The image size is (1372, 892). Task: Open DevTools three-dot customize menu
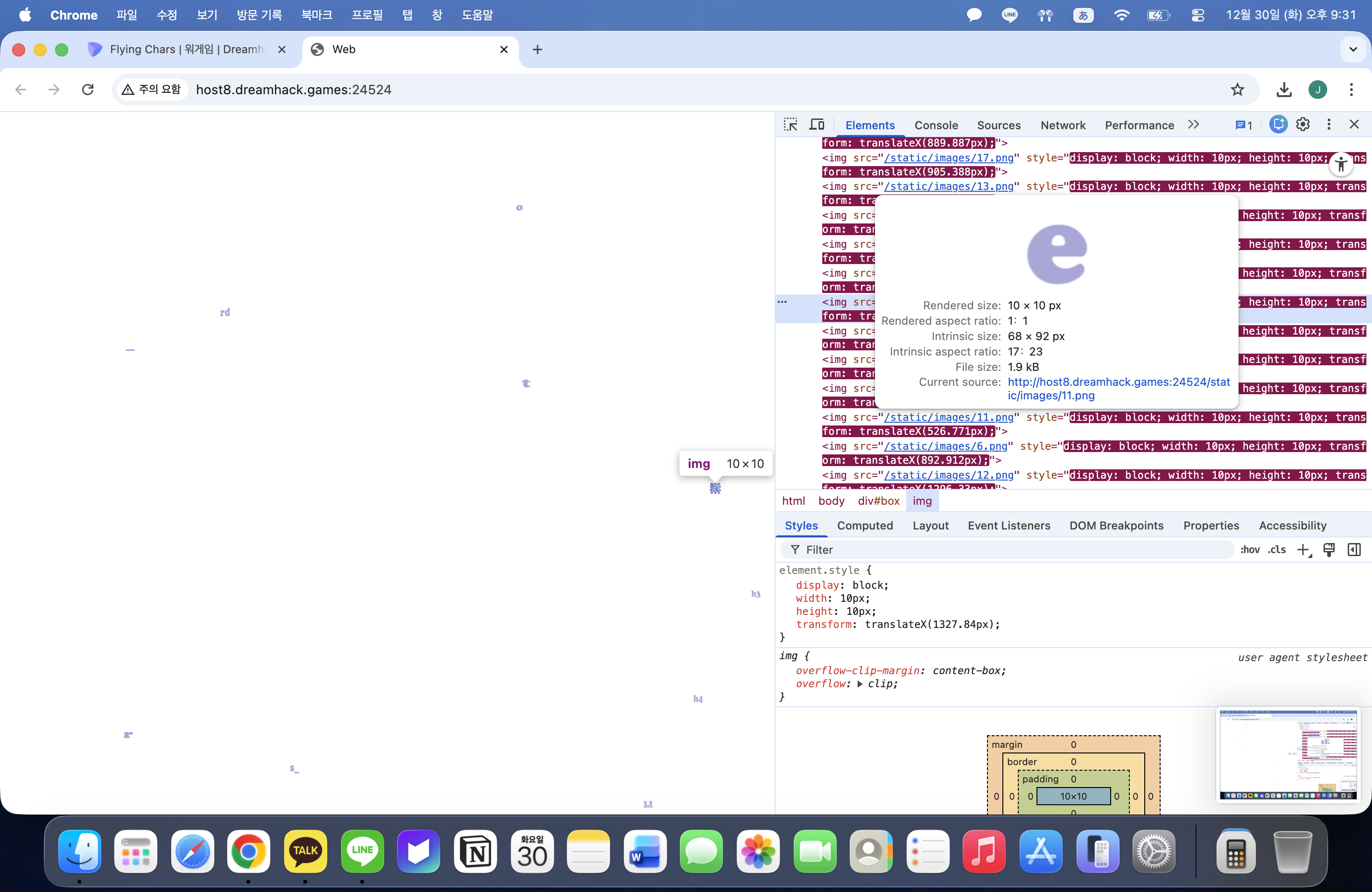[x=1329, y=125]
